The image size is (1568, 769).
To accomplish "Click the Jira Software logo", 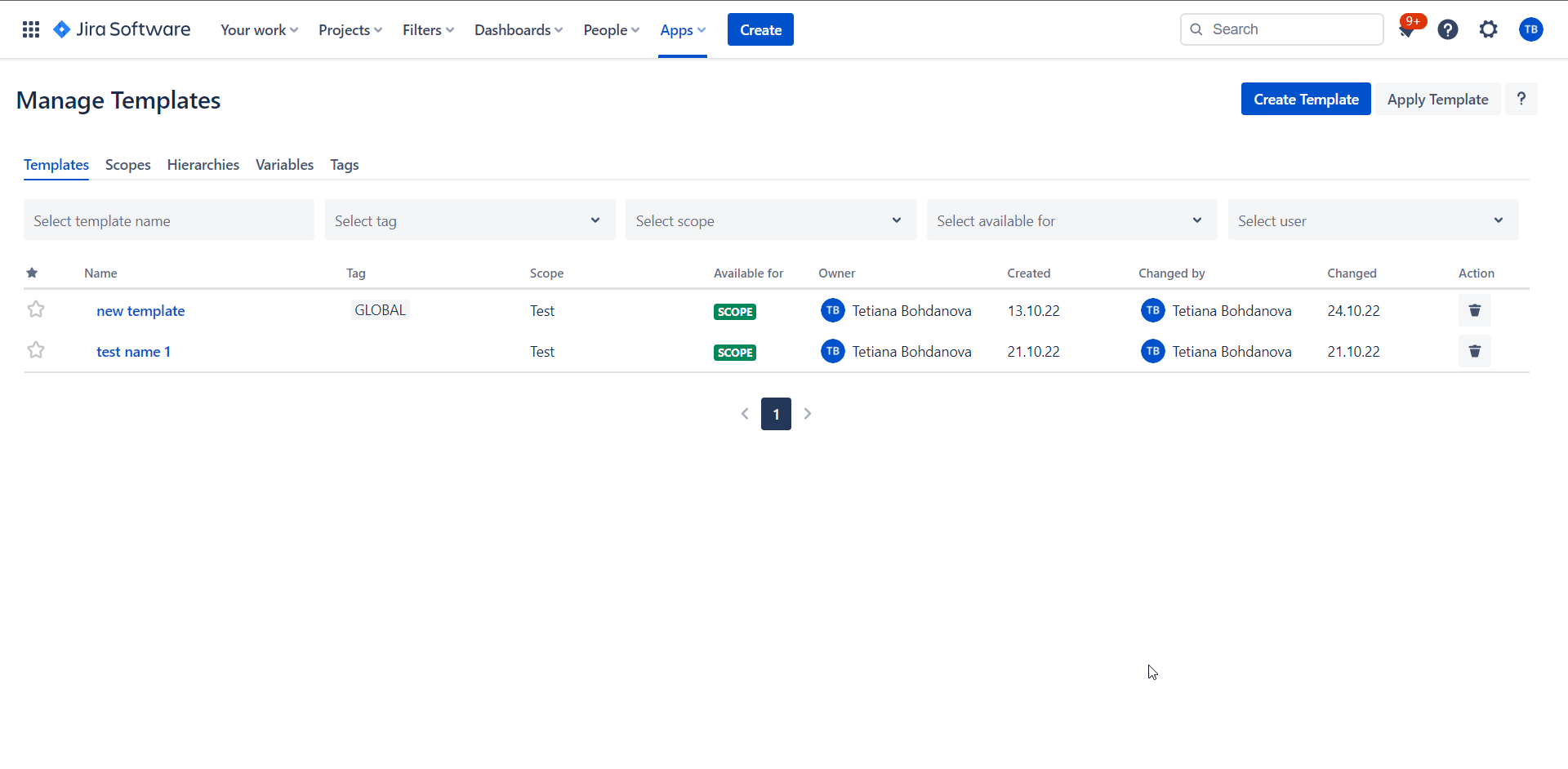I will (x=122, y=30).
